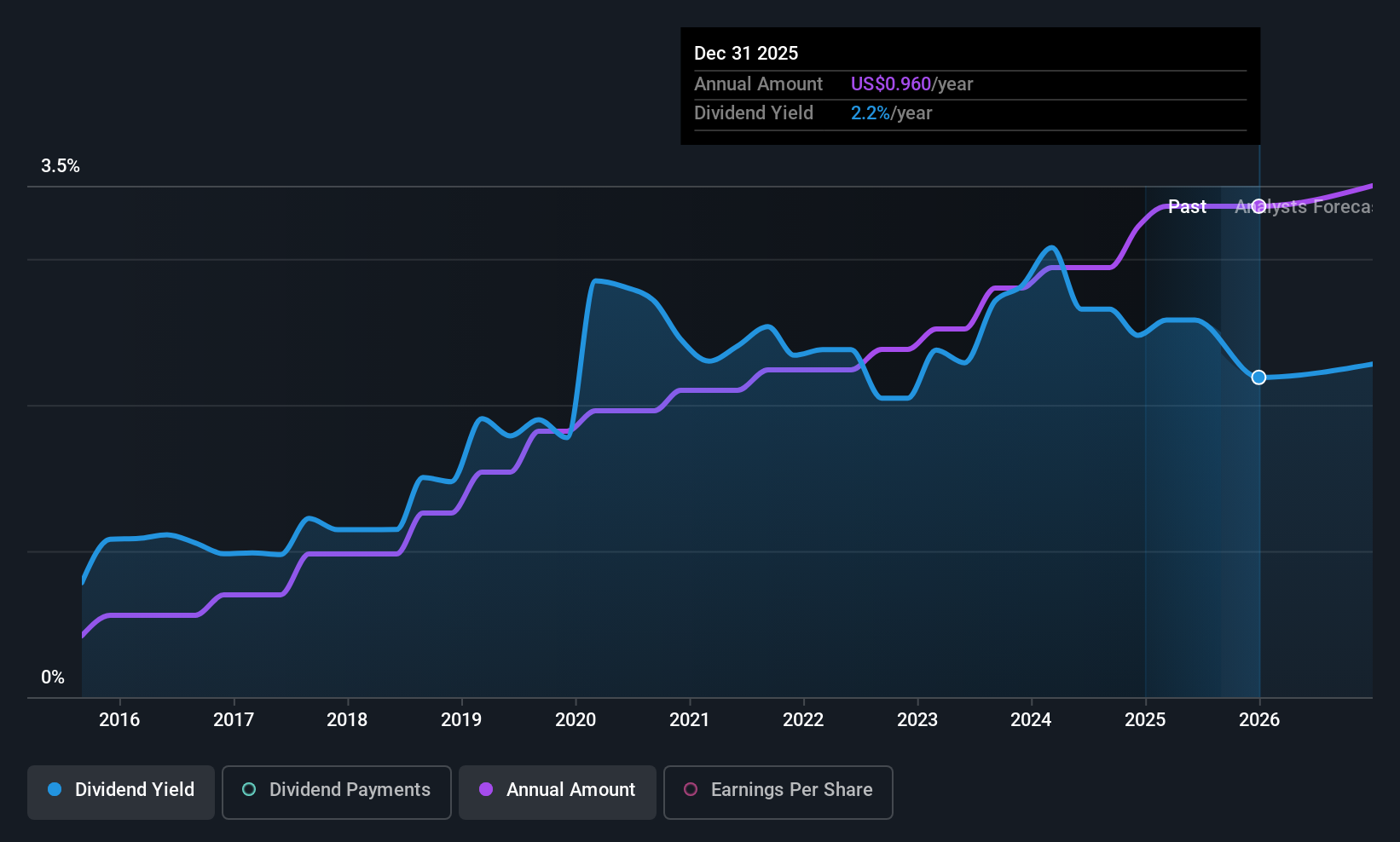
Task: Click the 2019 x-axis label
Action: [x=461, y=720]
